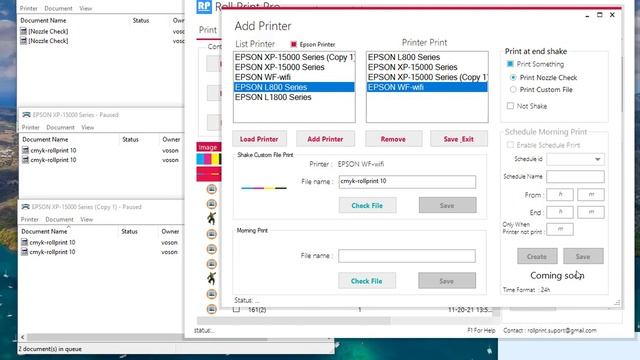Screen dimensions: 640x360
Task: Select EPSON L800 Series in List Printer
Action: [x=294, y=87]
